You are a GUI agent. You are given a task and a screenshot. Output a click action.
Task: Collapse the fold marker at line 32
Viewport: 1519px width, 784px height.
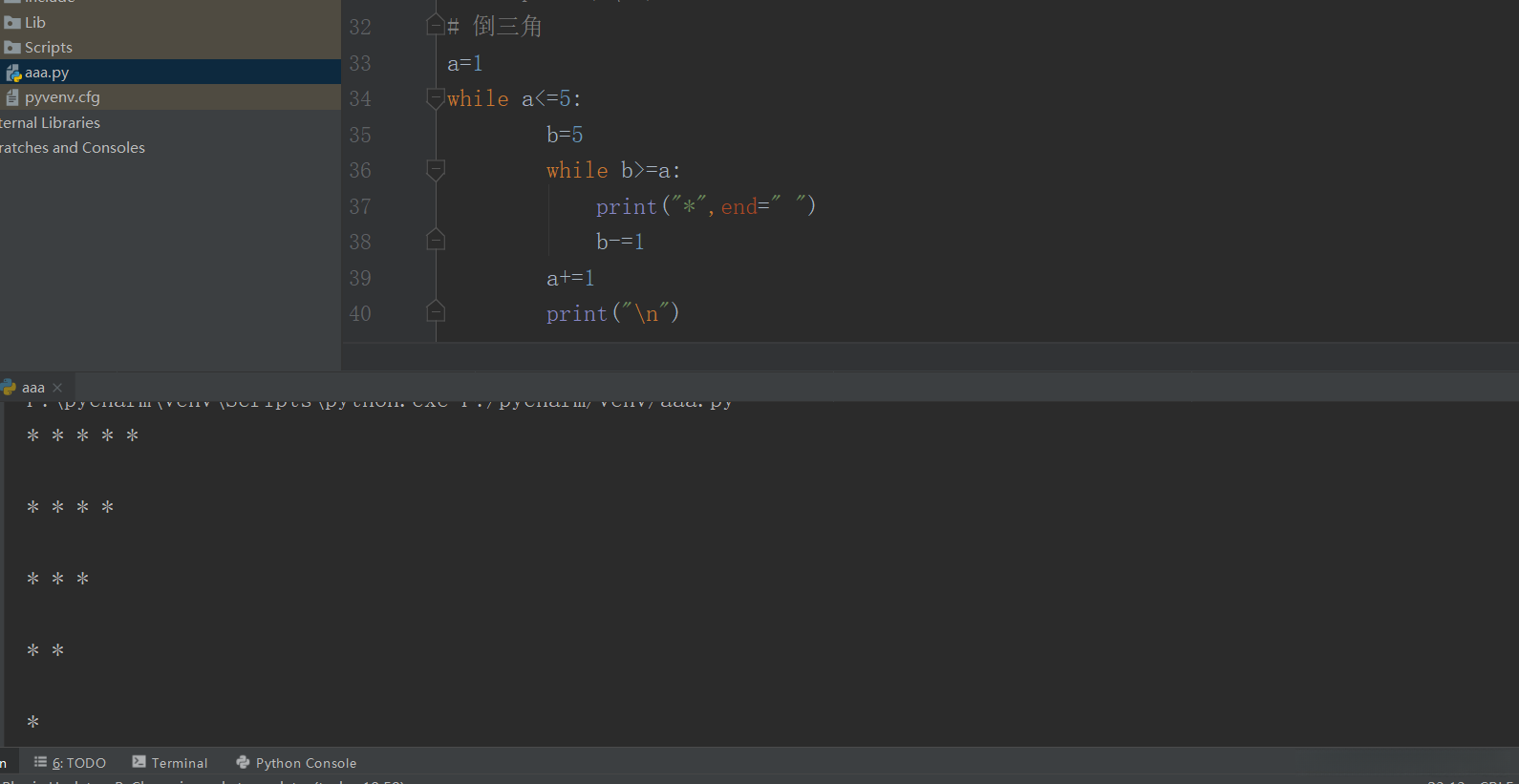coord(436,25)
